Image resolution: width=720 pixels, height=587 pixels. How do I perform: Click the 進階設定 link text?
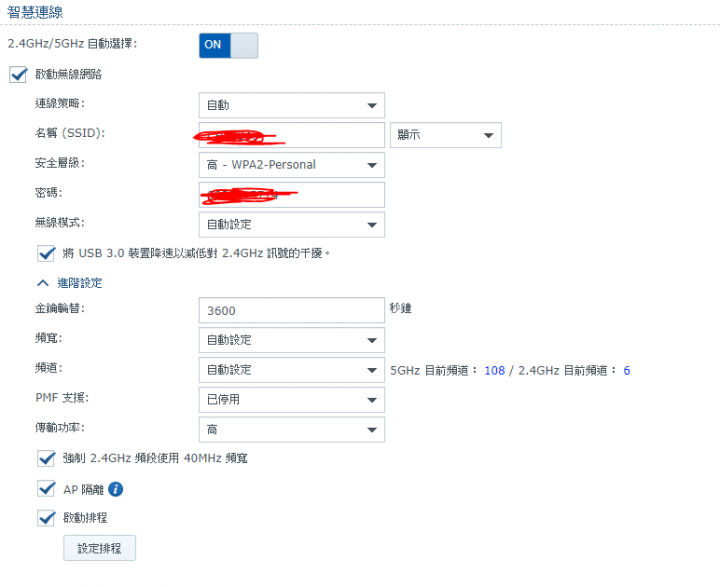(79, 283)
